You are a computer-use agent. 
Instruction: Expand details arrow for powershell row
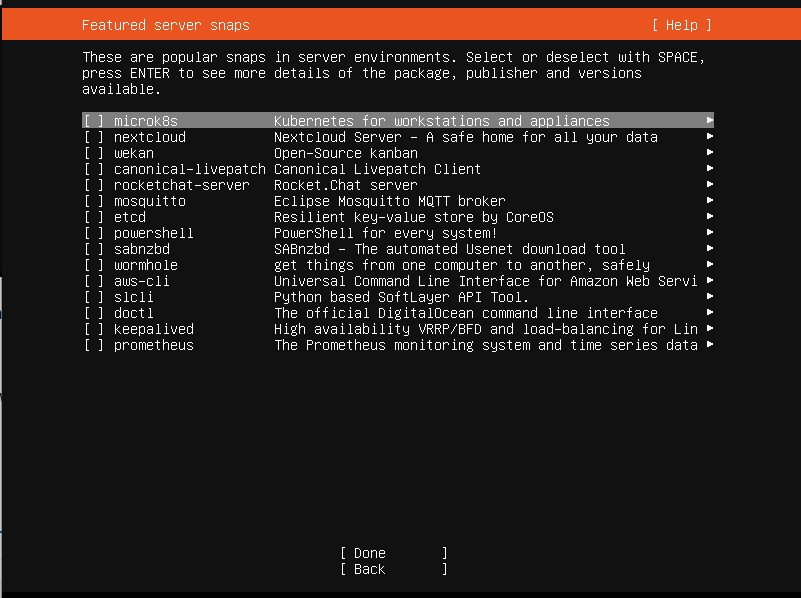click(710, 232)
